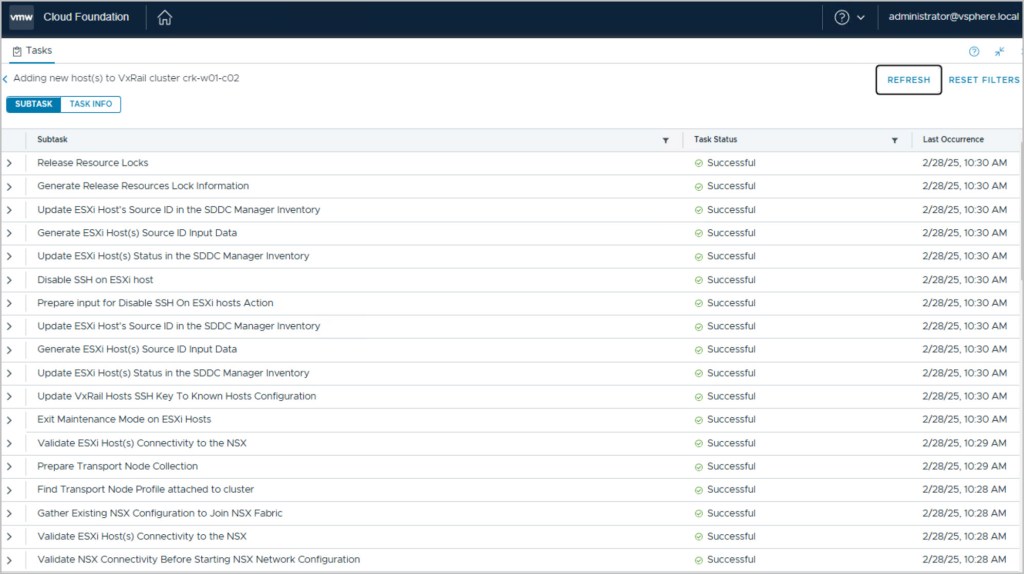Open the Subtask column filter icon
The height and width of the screenshot is (574, 1024).
(x=666, y=141)
